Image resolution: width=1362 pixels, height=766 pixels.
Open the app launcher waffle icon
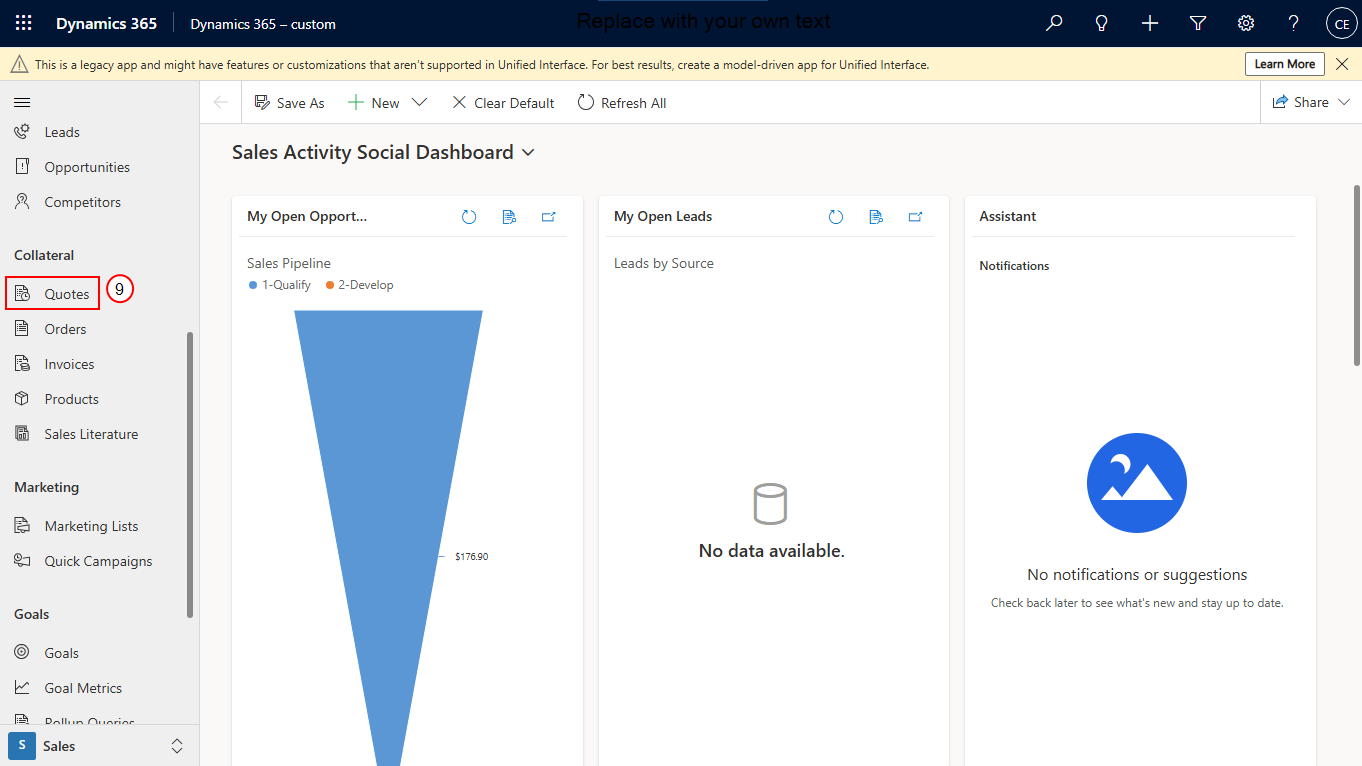coord(23,23)
